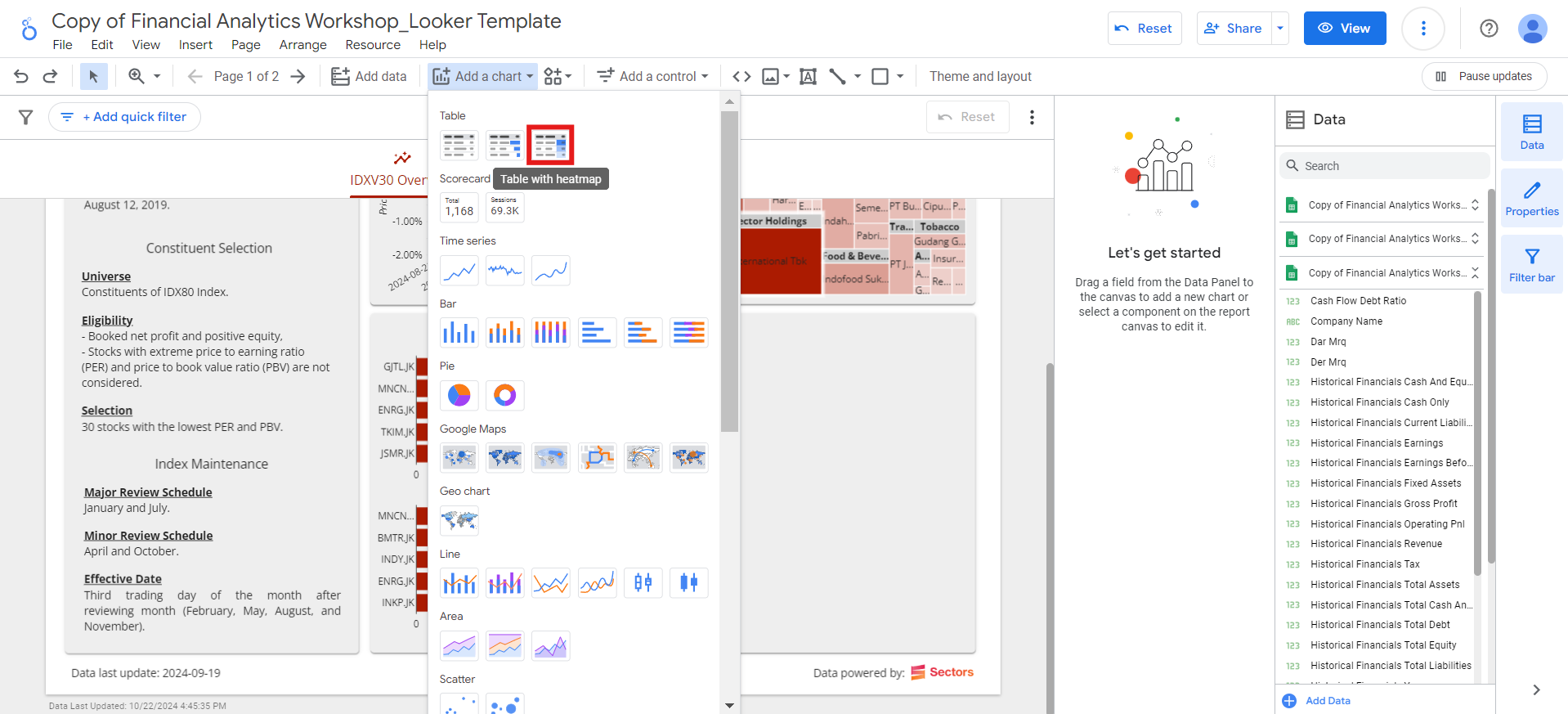Open the zoom magnifier tool
The height and width of the screenshot is (714, 1568).
point(137,76)
